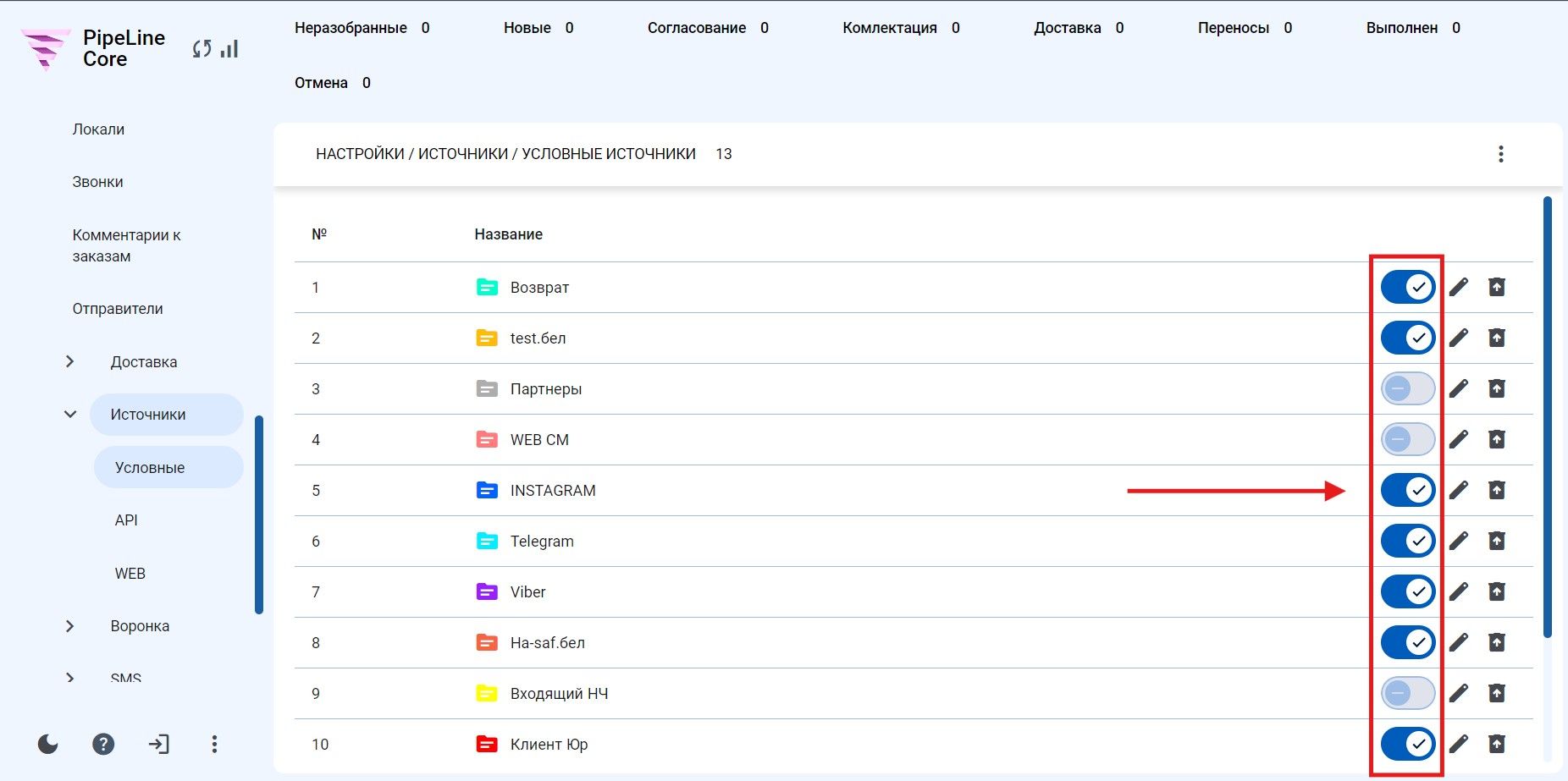This screenshot has width=1568, height=781.
Task: Open the Локали menu item
Action: tap(98, 129)
